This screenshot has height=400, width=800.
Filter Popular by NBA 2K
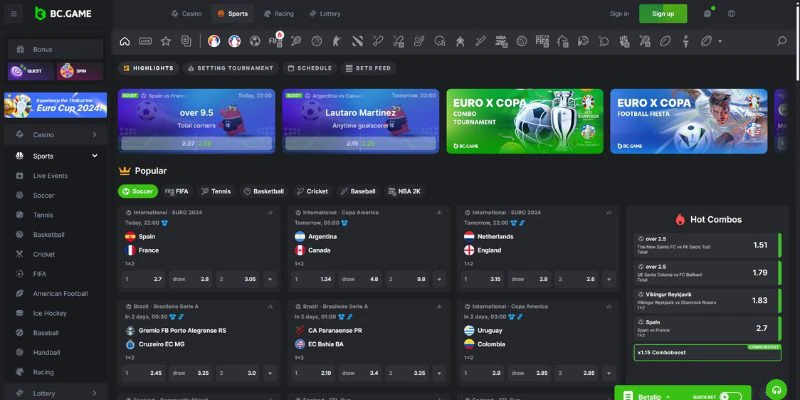pyautogui.click(x=405, y=191)
